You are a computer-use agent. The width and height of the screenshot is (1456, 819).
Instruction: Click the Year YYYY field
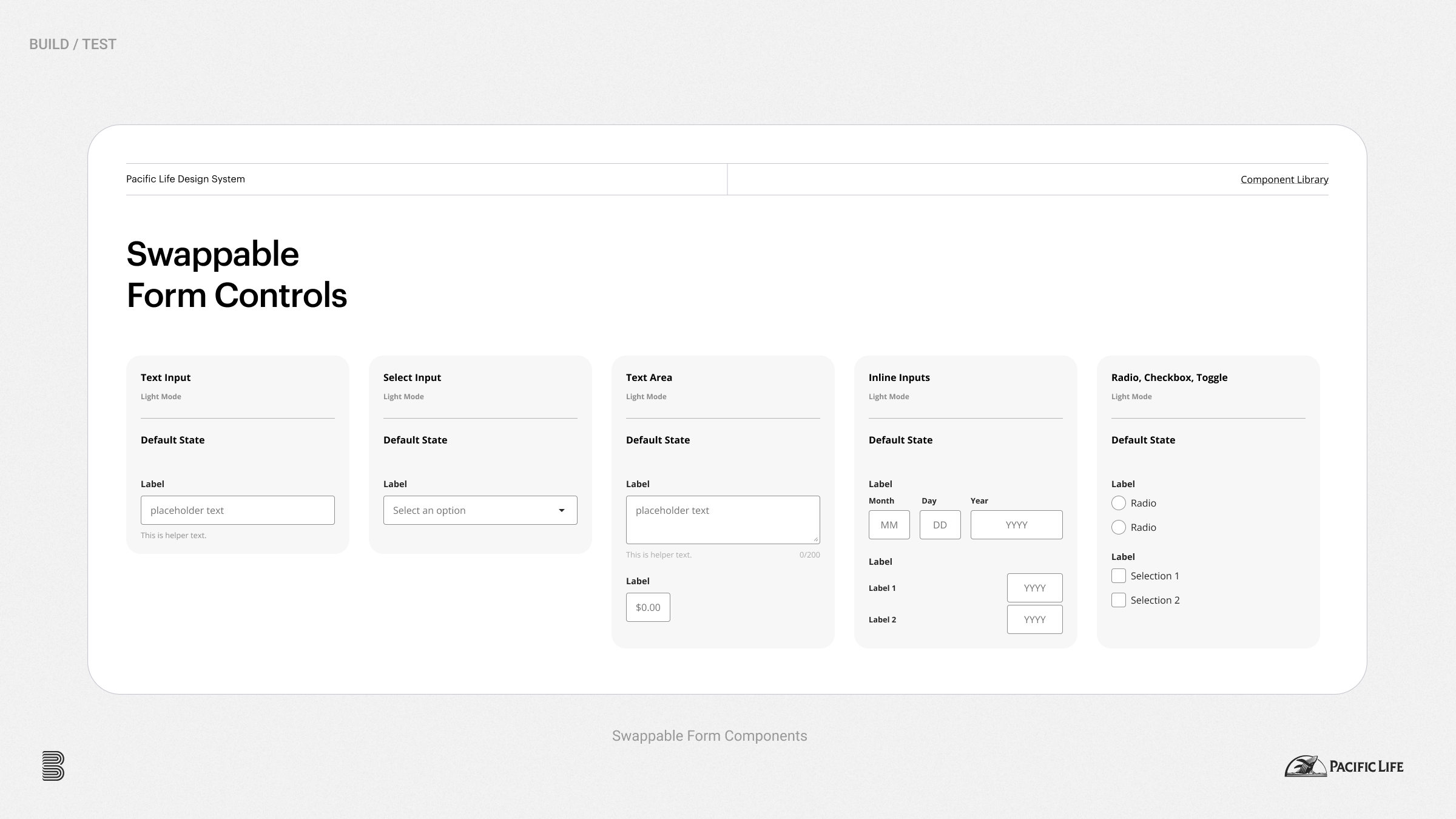point(1017,525)
